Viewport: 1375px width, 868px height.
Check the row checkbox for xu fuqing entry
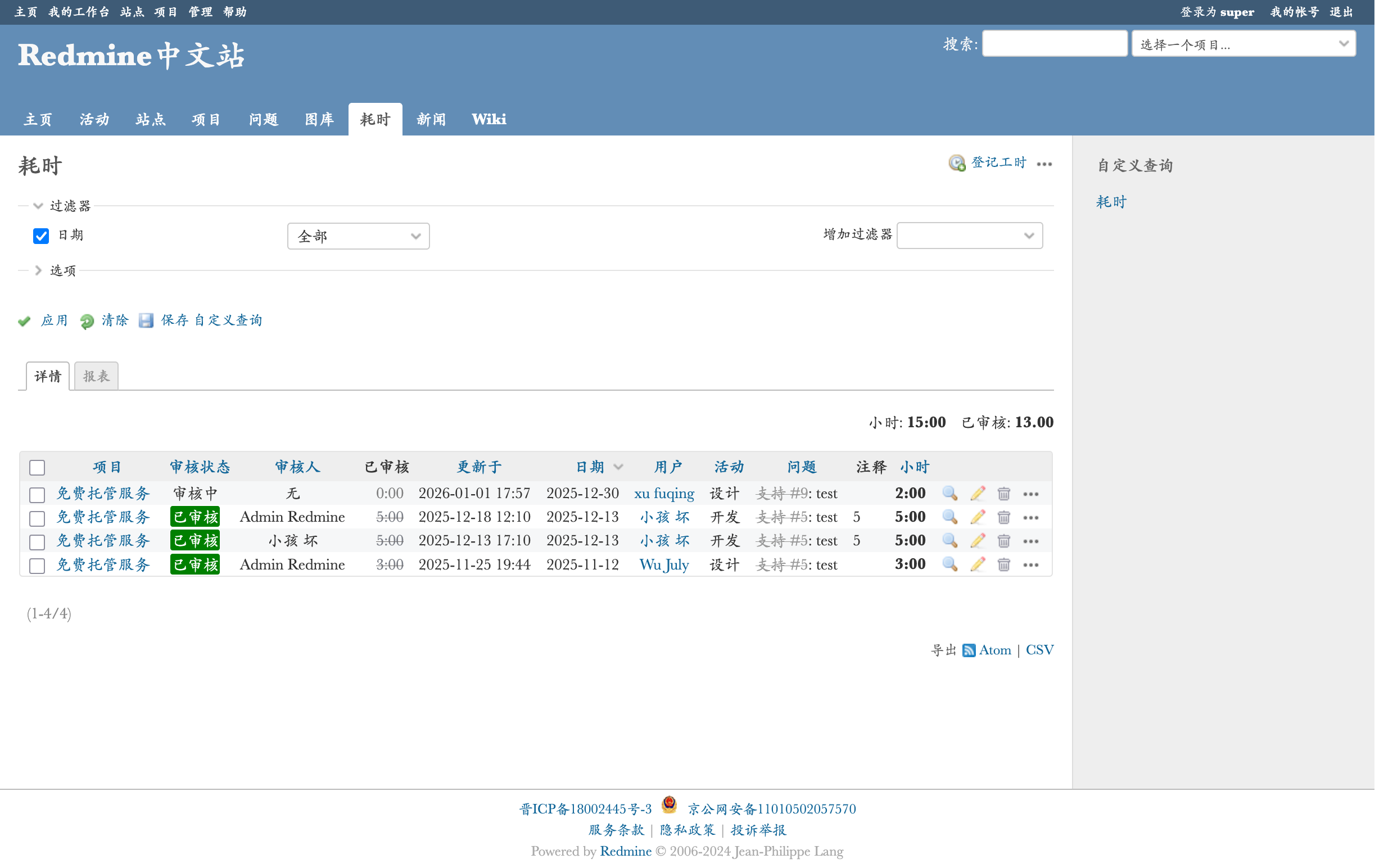pyautogui.click(x=37, y=495)
